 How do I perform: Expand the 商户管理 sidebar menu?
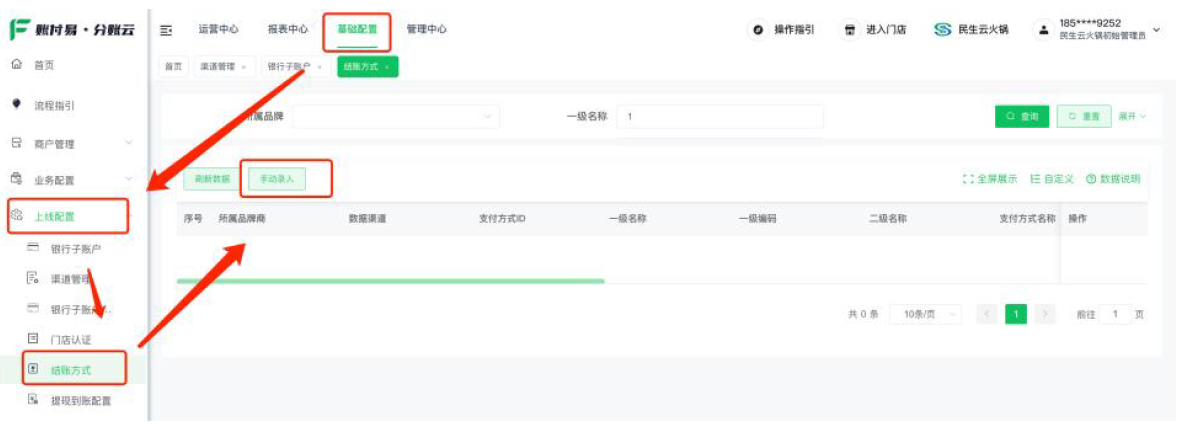click(71, 144)
